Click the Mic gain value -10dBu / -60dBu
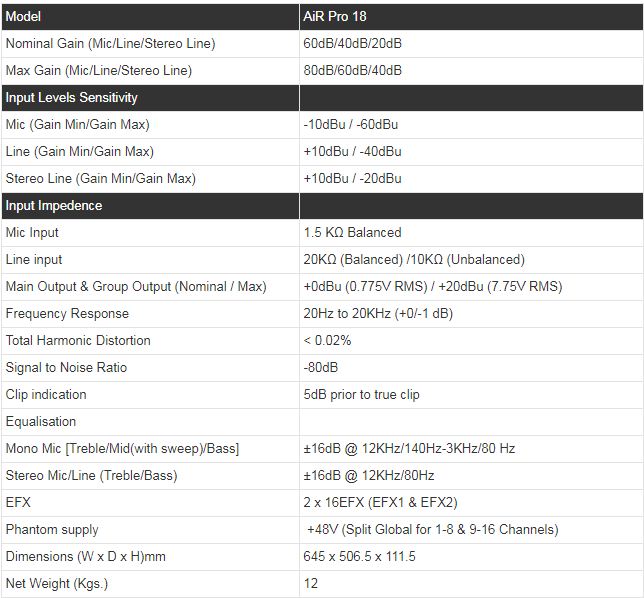Screen dimensions: 644x598 tap(352, 125)
